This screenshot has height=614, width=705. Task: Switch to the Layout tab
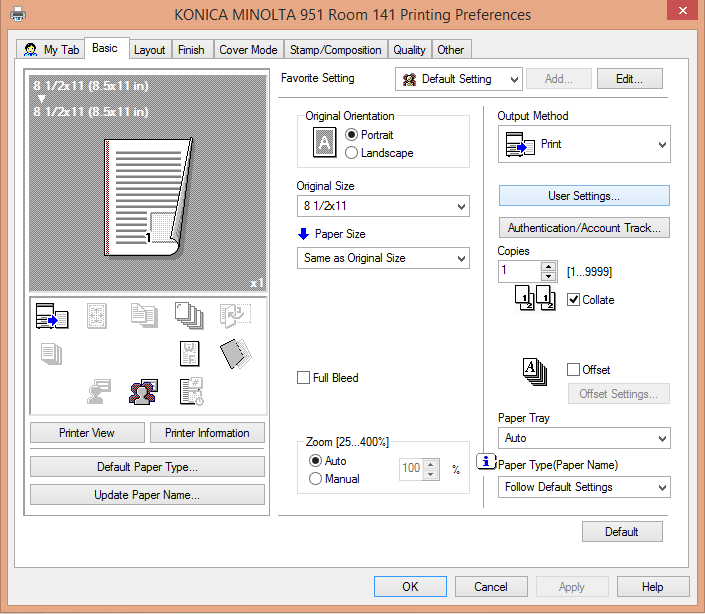tap(149, 50)
